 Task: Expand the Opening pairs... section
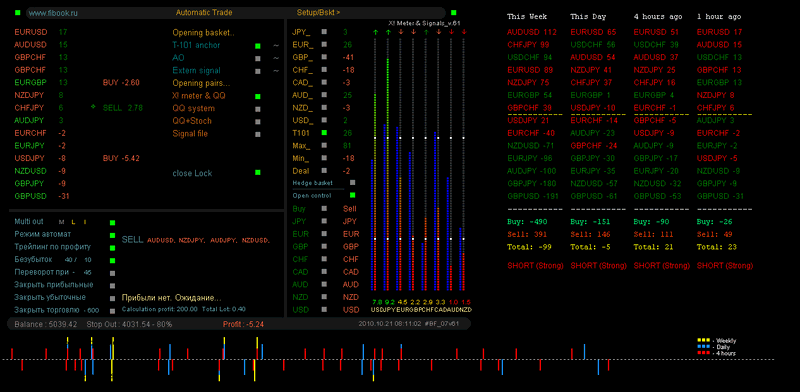(x=202, y=83)
